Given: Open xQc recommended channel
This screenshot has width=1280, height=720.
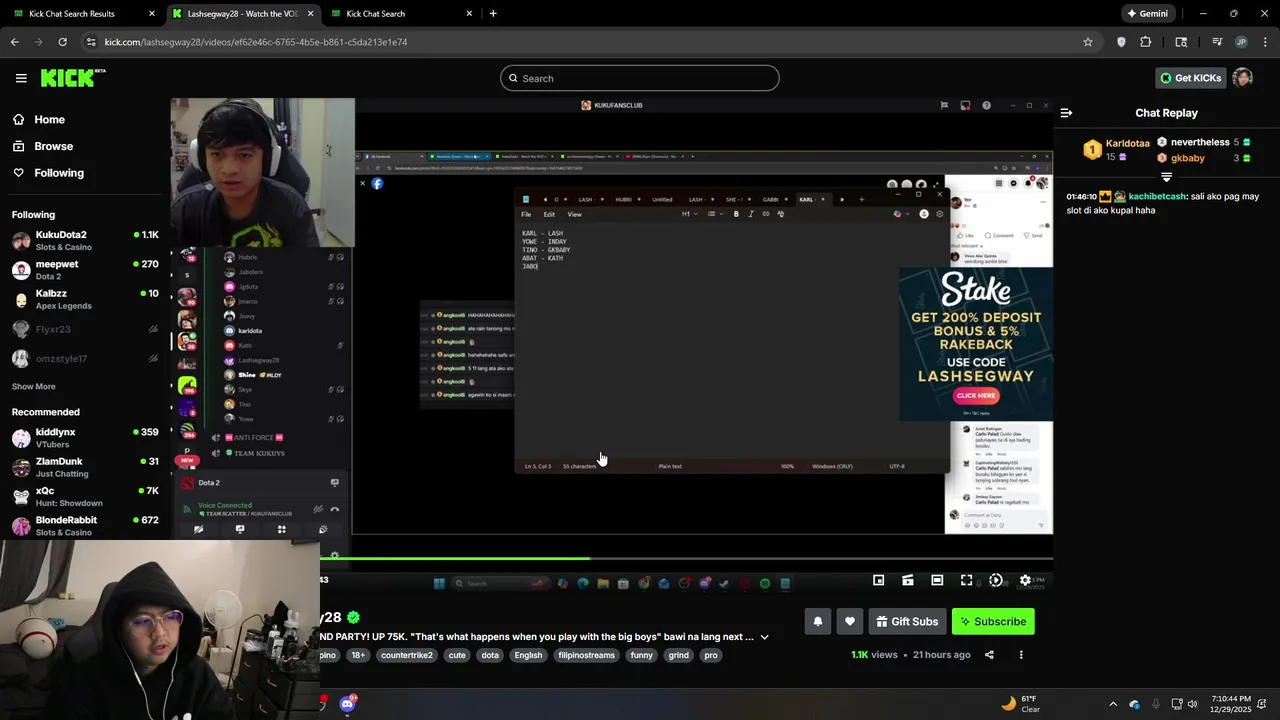Looking at the screenshot, I should 85,496.
